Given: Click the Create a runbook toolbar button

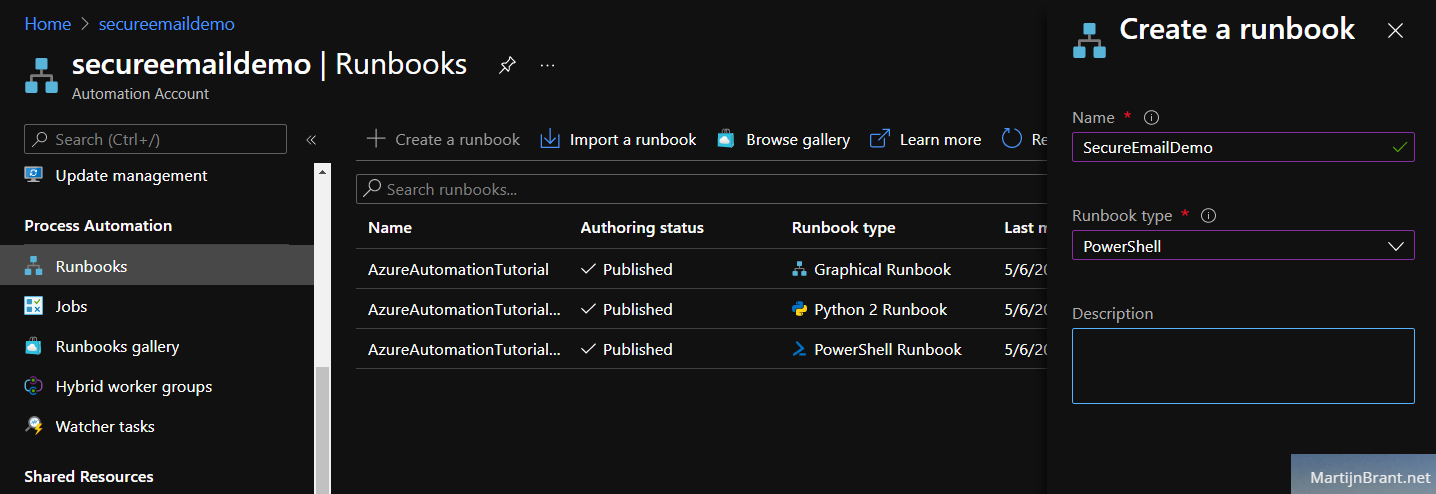Looking at the screenshot, I should pos(443,139).
